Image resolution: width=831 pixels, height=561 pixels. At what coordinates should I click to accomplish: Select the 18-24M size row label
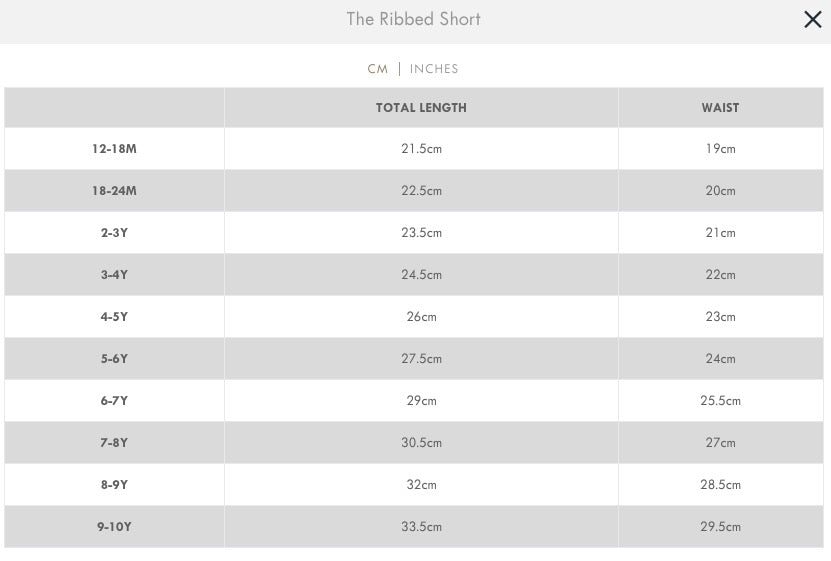tap(114, 191)
